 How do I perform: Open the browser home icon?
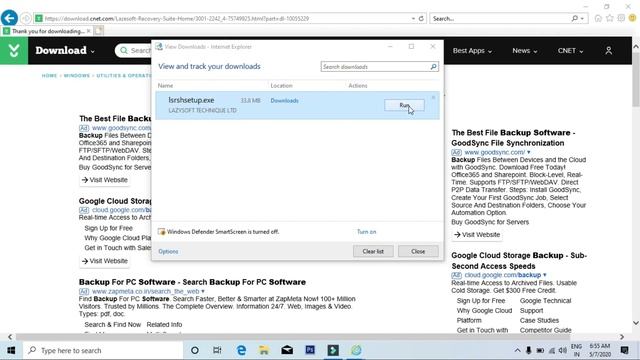click(x=598, y=18)
